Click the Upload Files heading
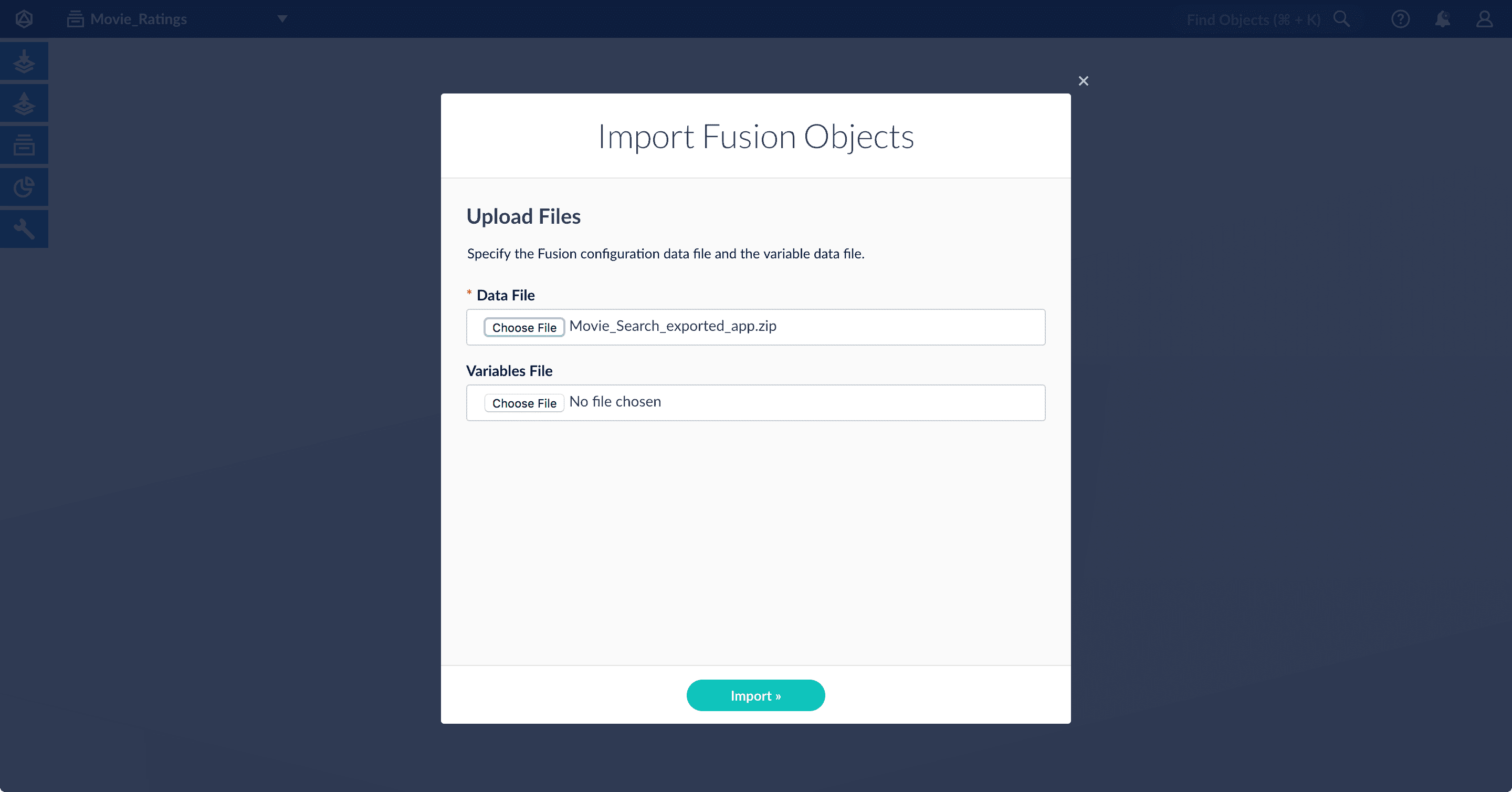The width and height of the screenshot is (1512, 792). [523, 216]
